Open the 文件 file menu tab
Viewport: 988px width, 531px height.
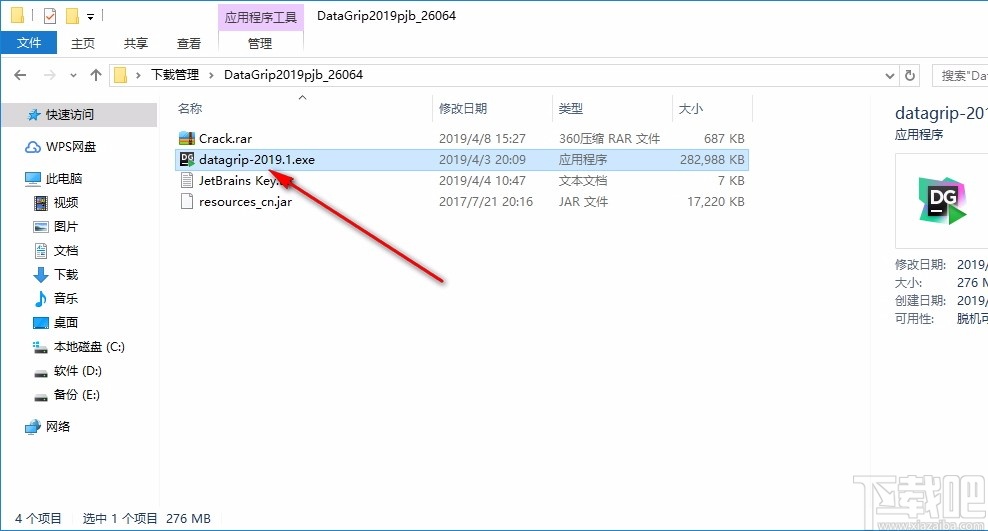point(29,43)
